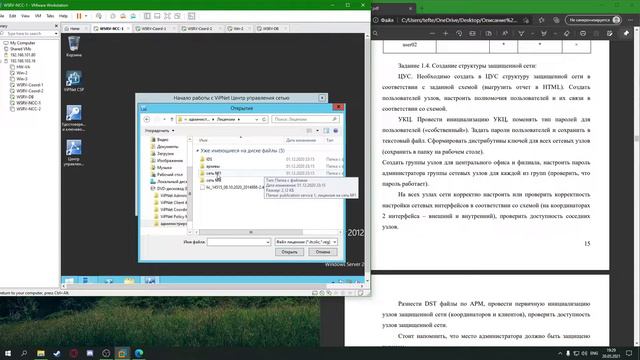Click the orange pause VM icon
Screen dimensions: 640x360
(x=79, y=16)
